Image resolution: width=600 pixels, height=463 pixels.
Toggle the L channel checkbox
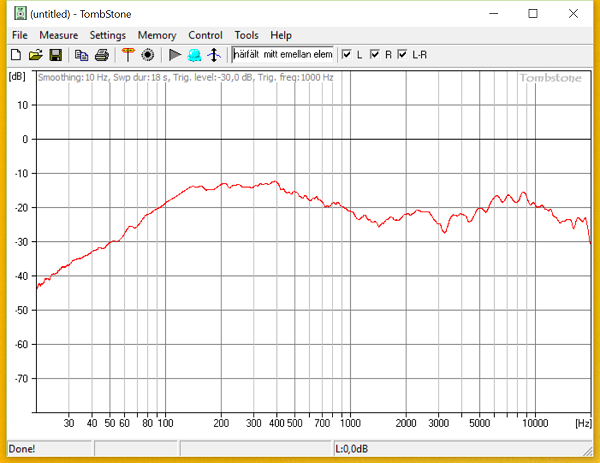347,54
